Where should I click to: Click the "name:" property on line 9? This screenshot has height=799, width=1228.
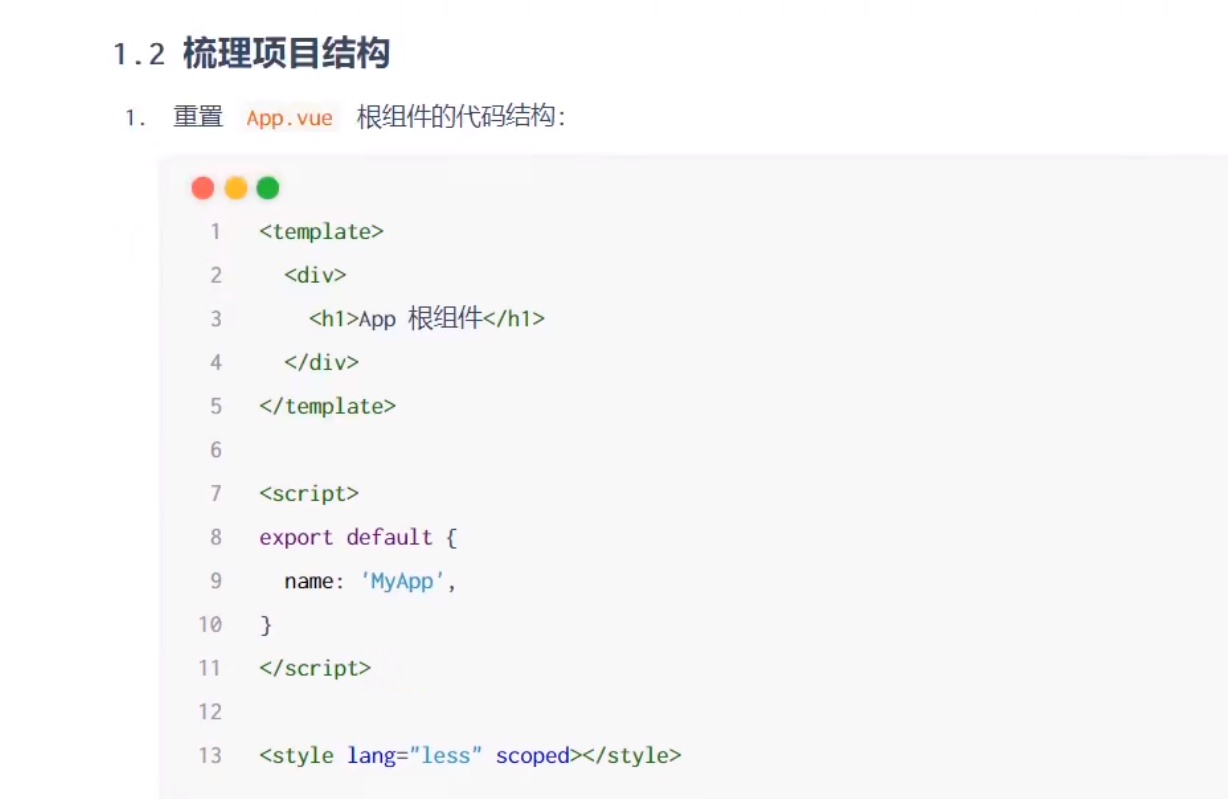pyautogui.click(x=315, y=581)
